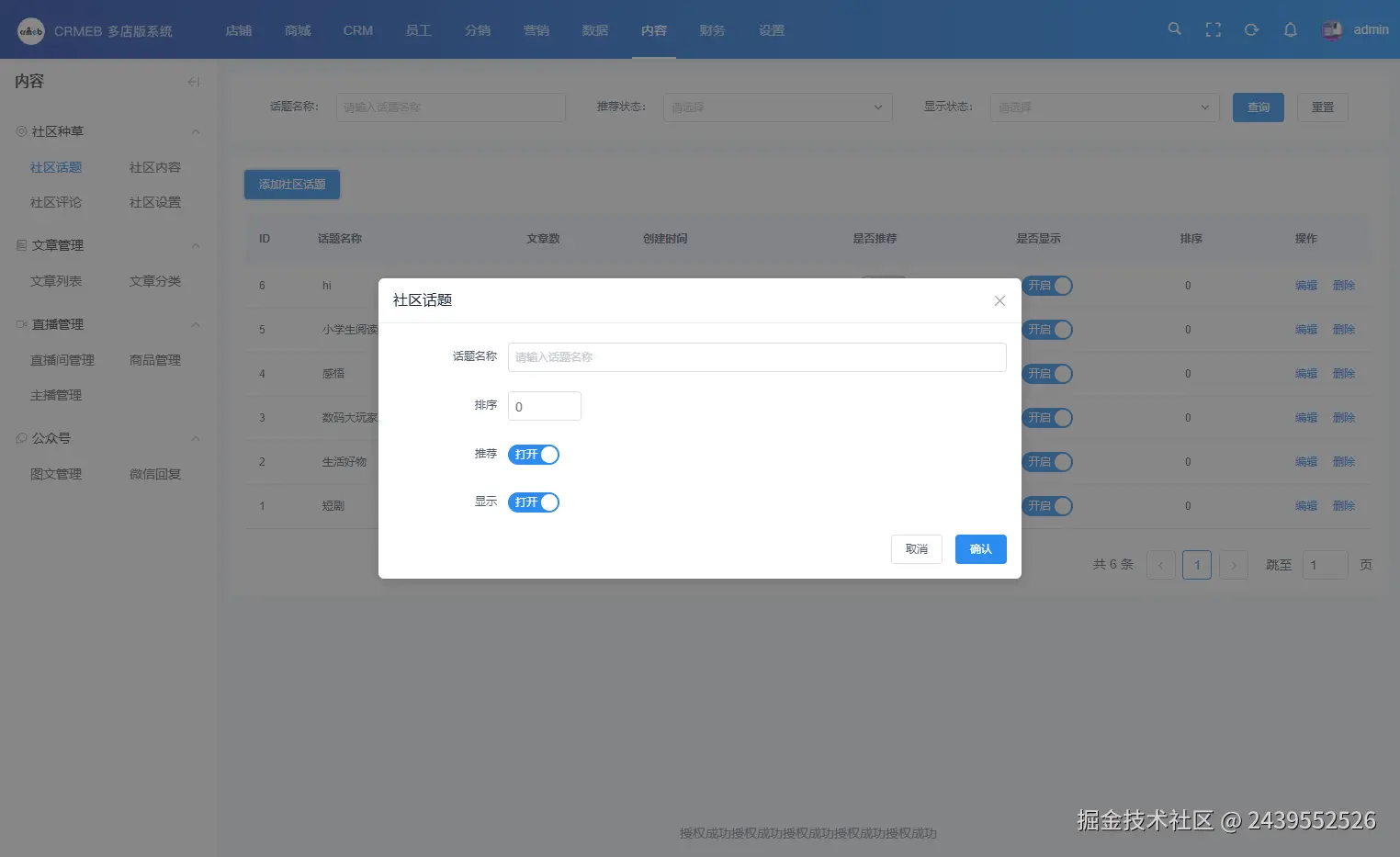Image resolution: width=1400 pixels, height=857 pixels.
Task: Open the 设置 top menu
Action: point(772,30)
